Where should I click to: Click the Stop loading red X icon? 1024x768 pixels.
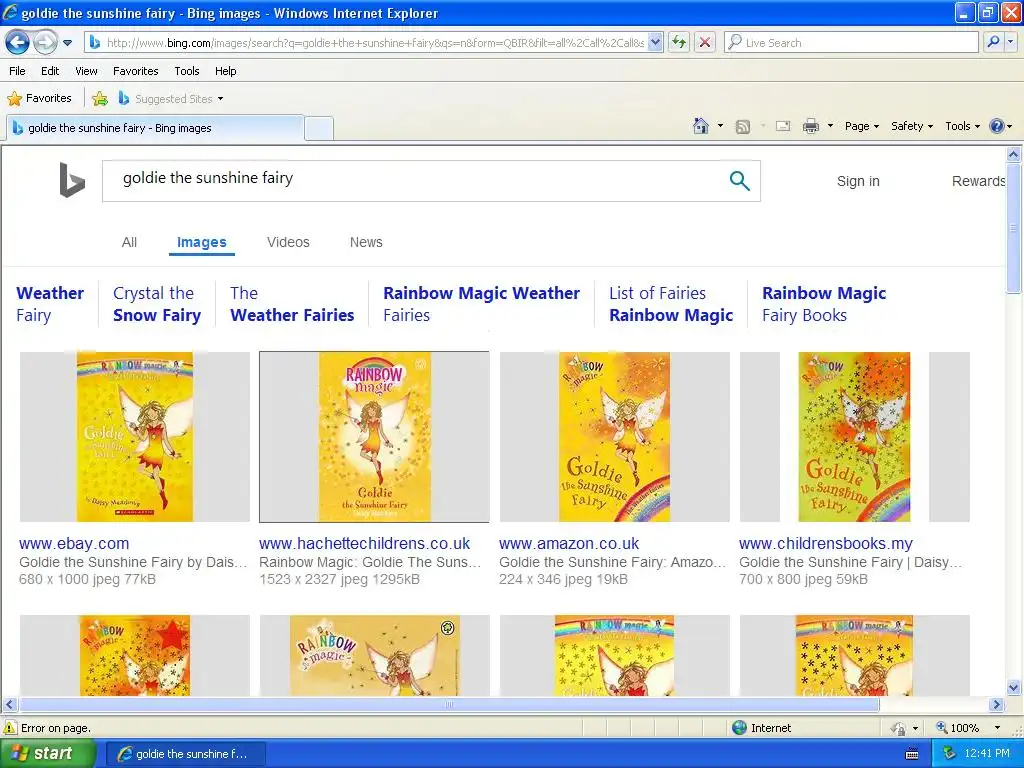pos(705,43)
